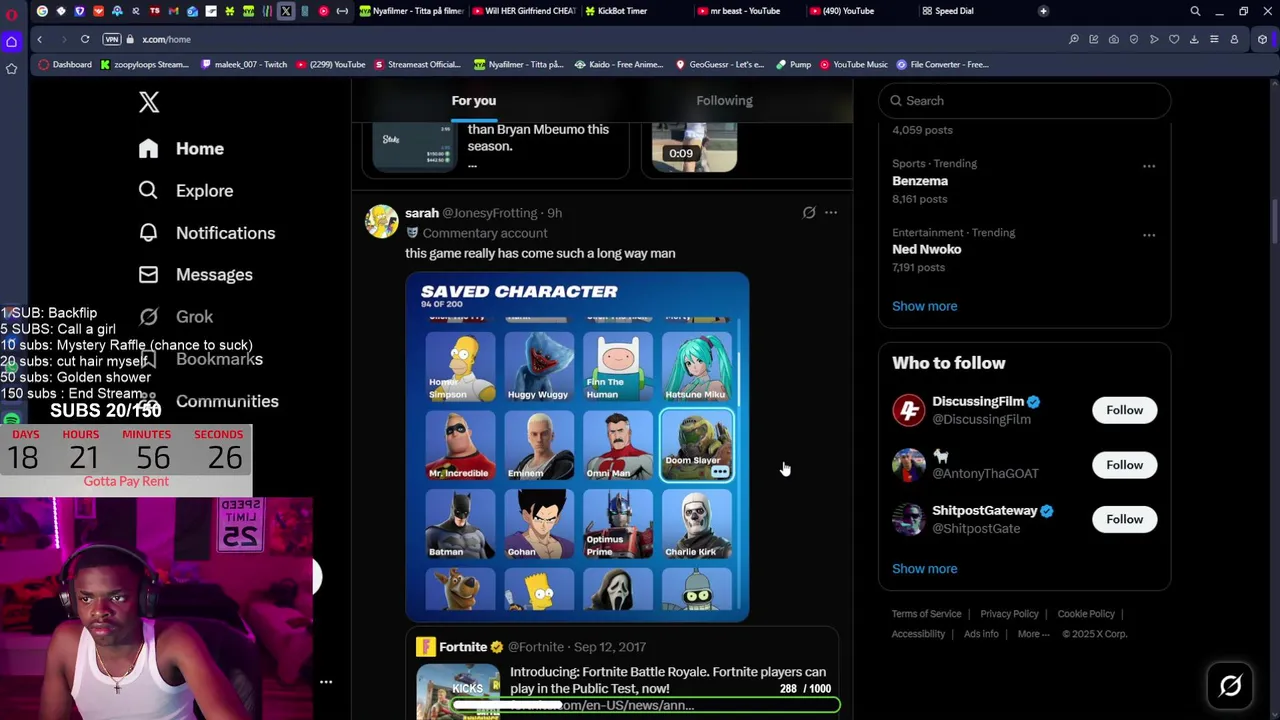Open Communities from the sidebar
This screenshot has height=720, width=1280.
(x=208, y=401)
